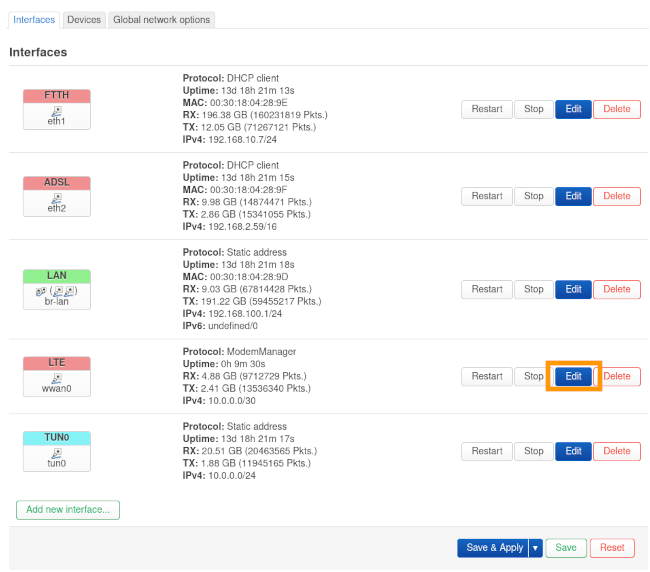650x572 pixels.
Task: Stop the ADSL interface
Action: coord(534,196)
